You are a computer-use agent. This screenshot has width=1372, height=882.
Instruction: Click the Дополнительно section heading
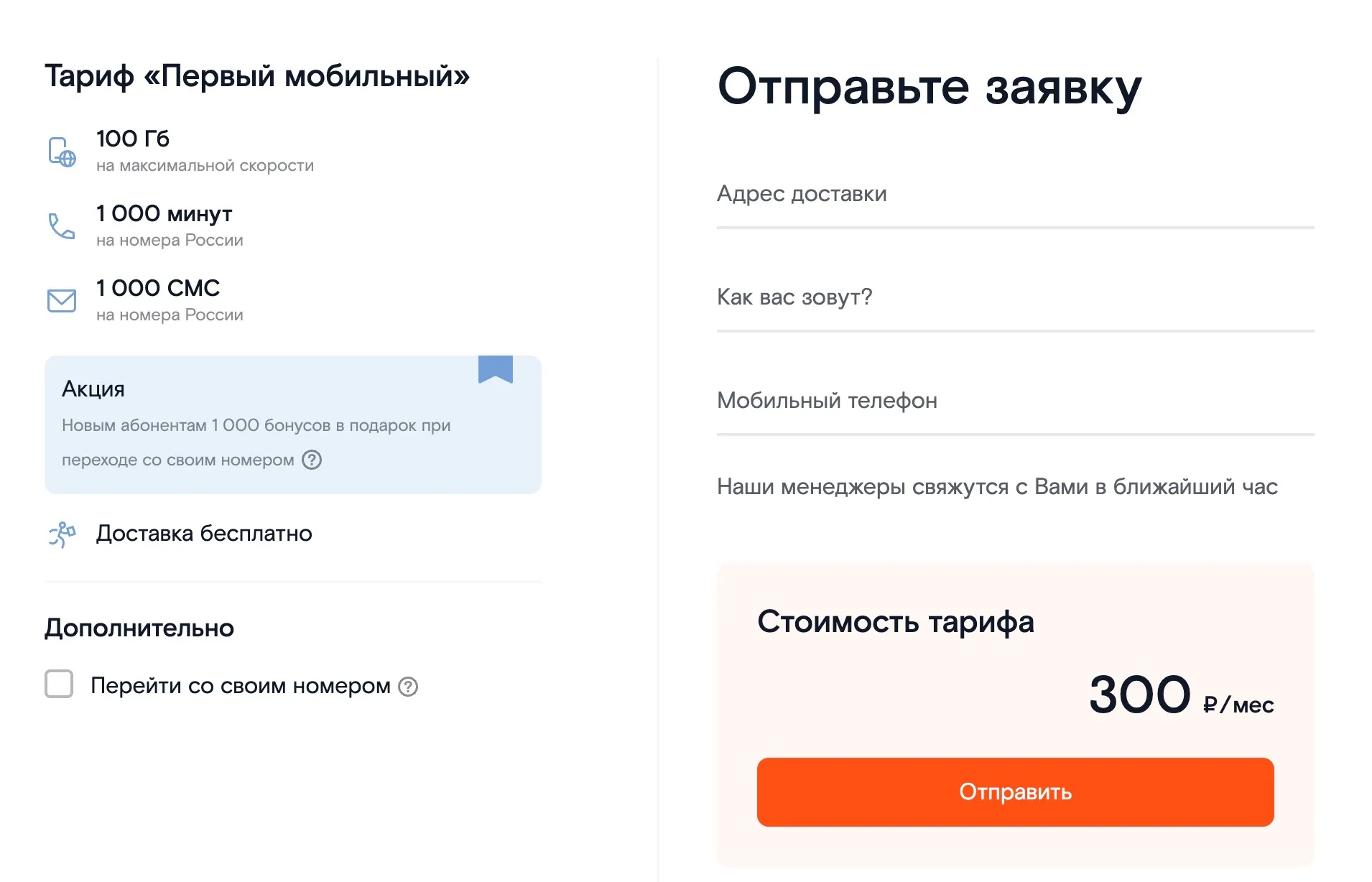point(139,628)
